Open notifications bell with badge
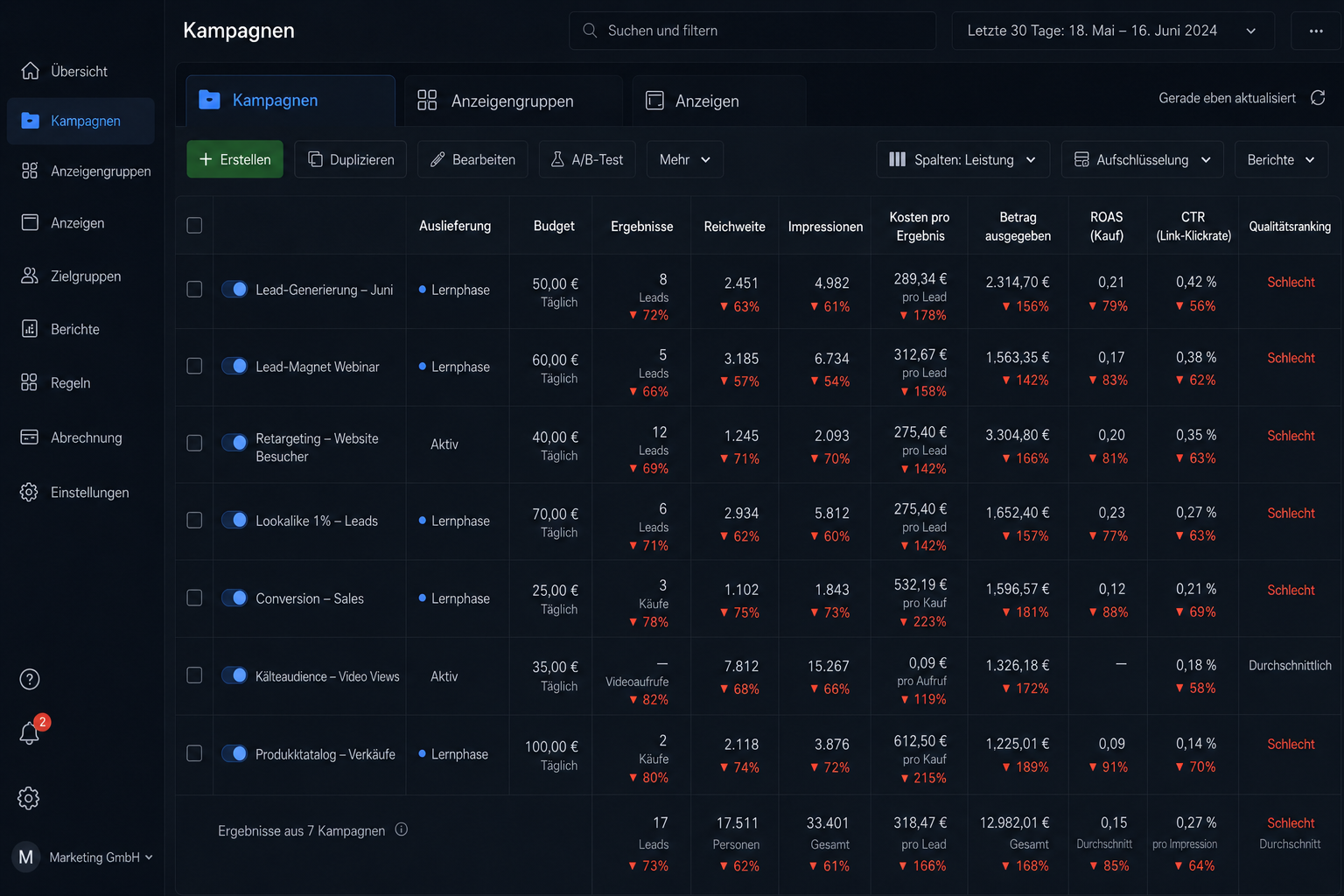Screen dimensions: 1344x896 point(31,731)
